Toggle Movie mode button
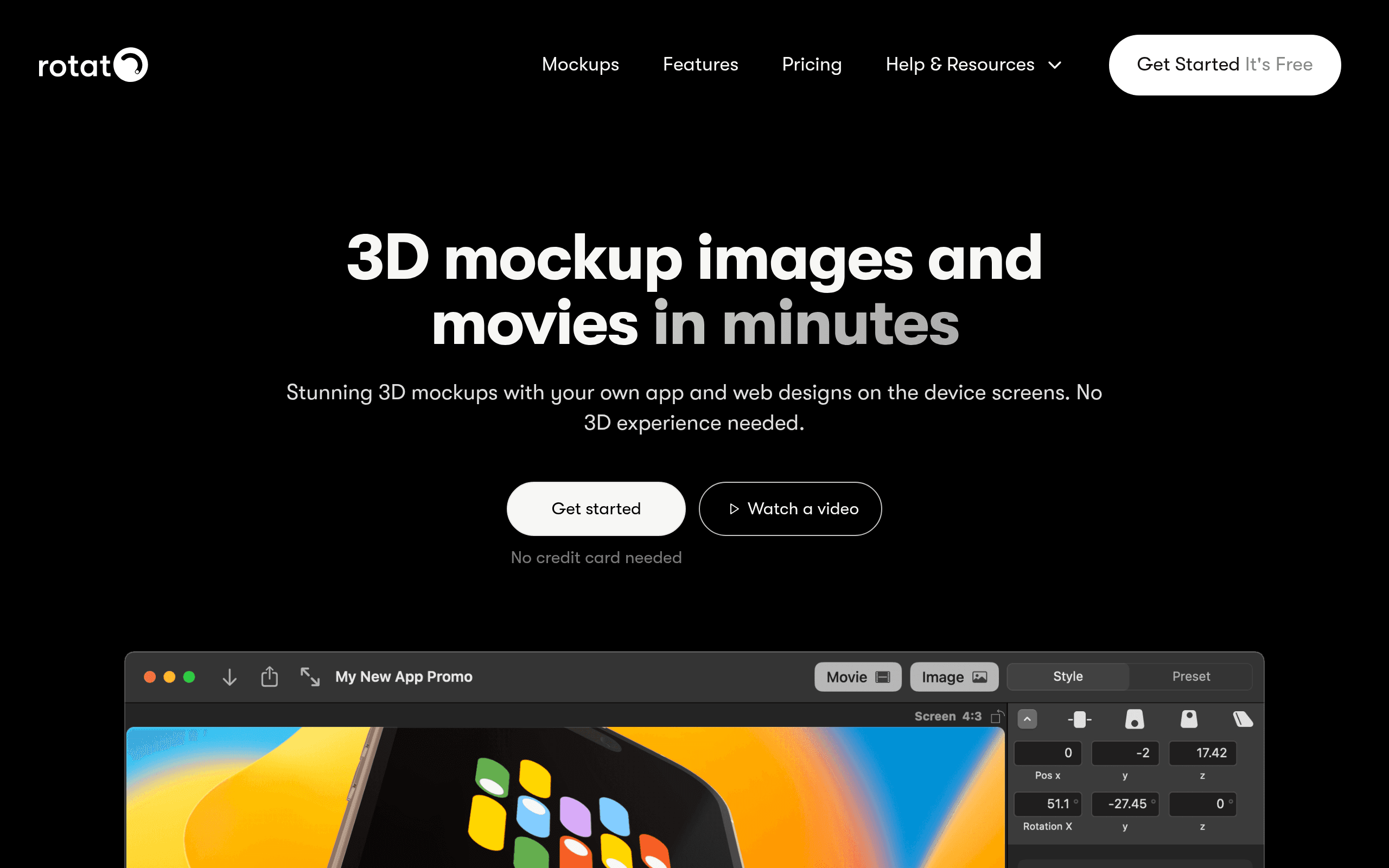This screenshot has height=868, width=1389. coord(857,677)
